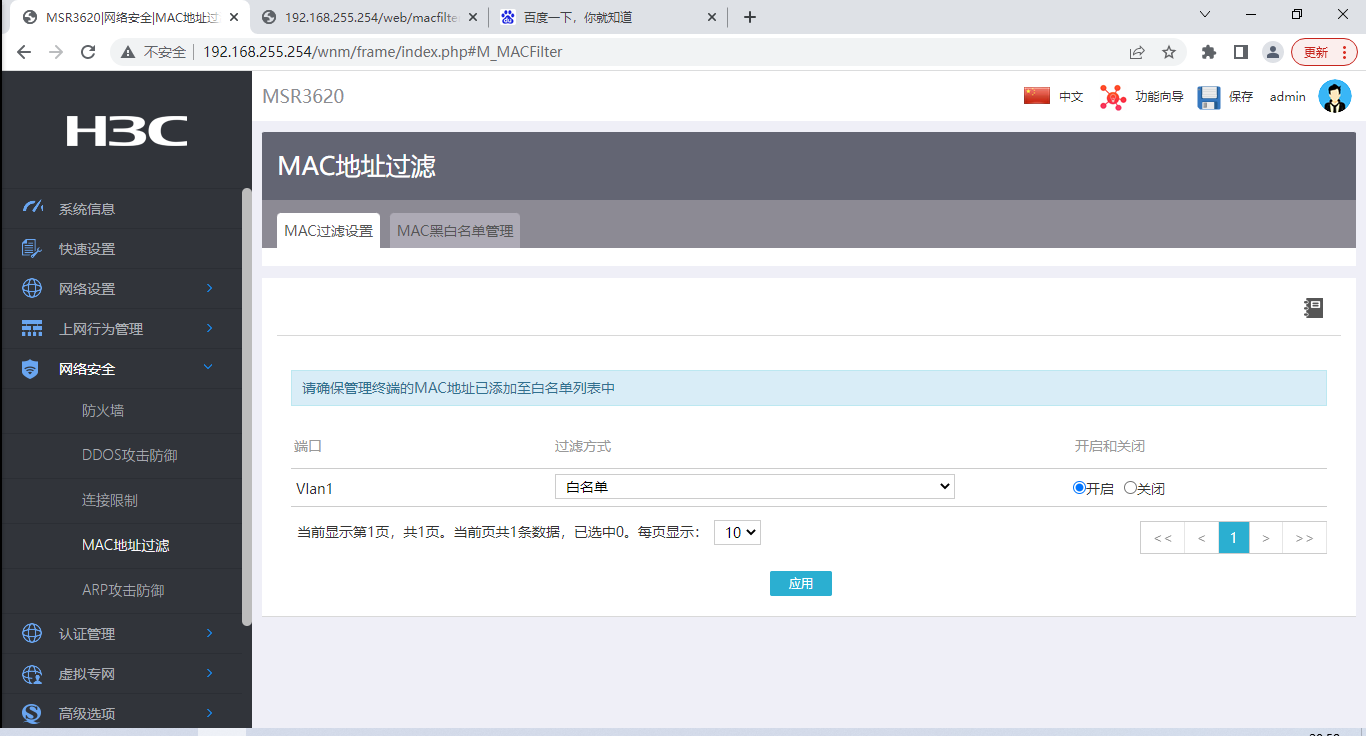Screen dimensions: 1366x736
Task: Click the 快速设置 sidebar icon
Action: 32,249
